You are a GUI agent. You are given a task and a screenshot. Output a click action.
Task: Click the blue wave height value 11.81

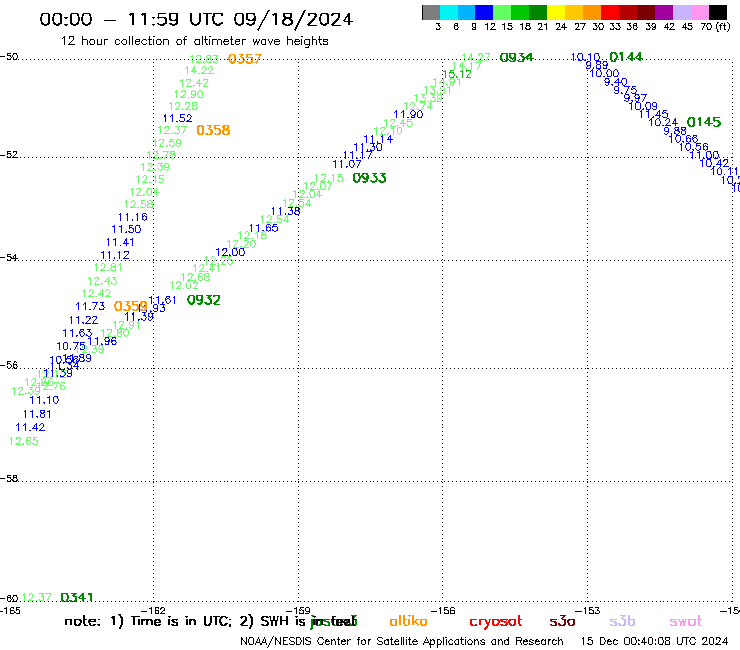(37, 414)
